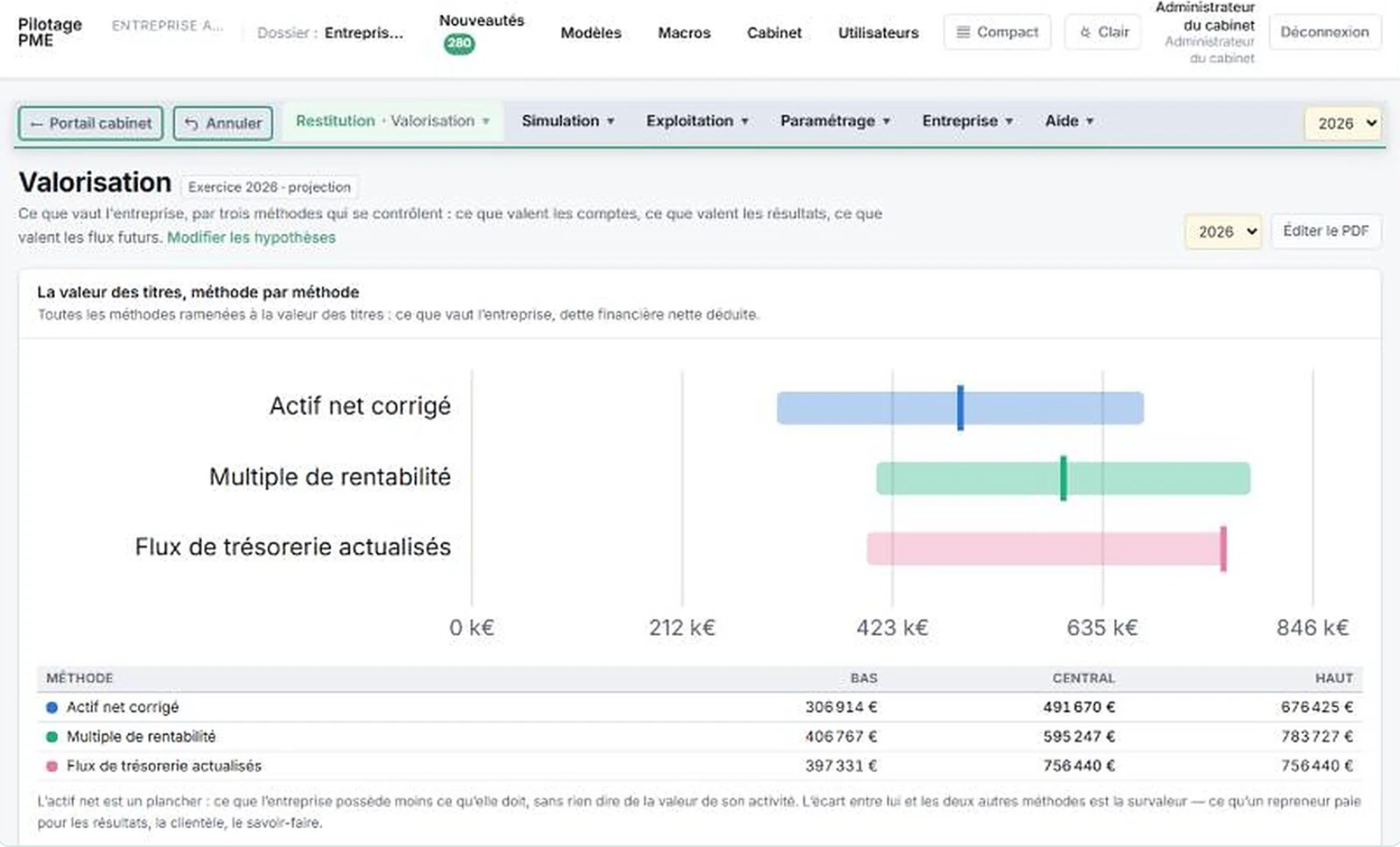
Task: Click the MÉTHODE column header
Action: (80, 678)
